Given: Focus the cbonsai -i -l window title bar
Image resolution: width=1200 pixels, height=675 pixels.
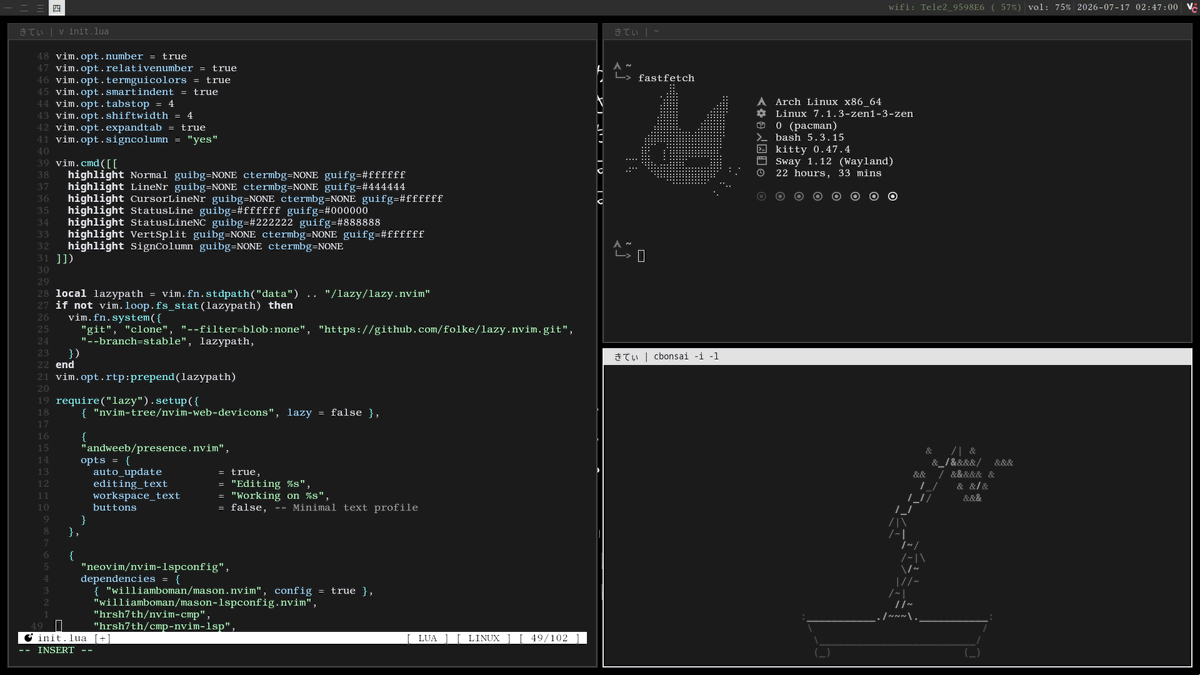Looking at the screenshot, I should pos(897,356).
